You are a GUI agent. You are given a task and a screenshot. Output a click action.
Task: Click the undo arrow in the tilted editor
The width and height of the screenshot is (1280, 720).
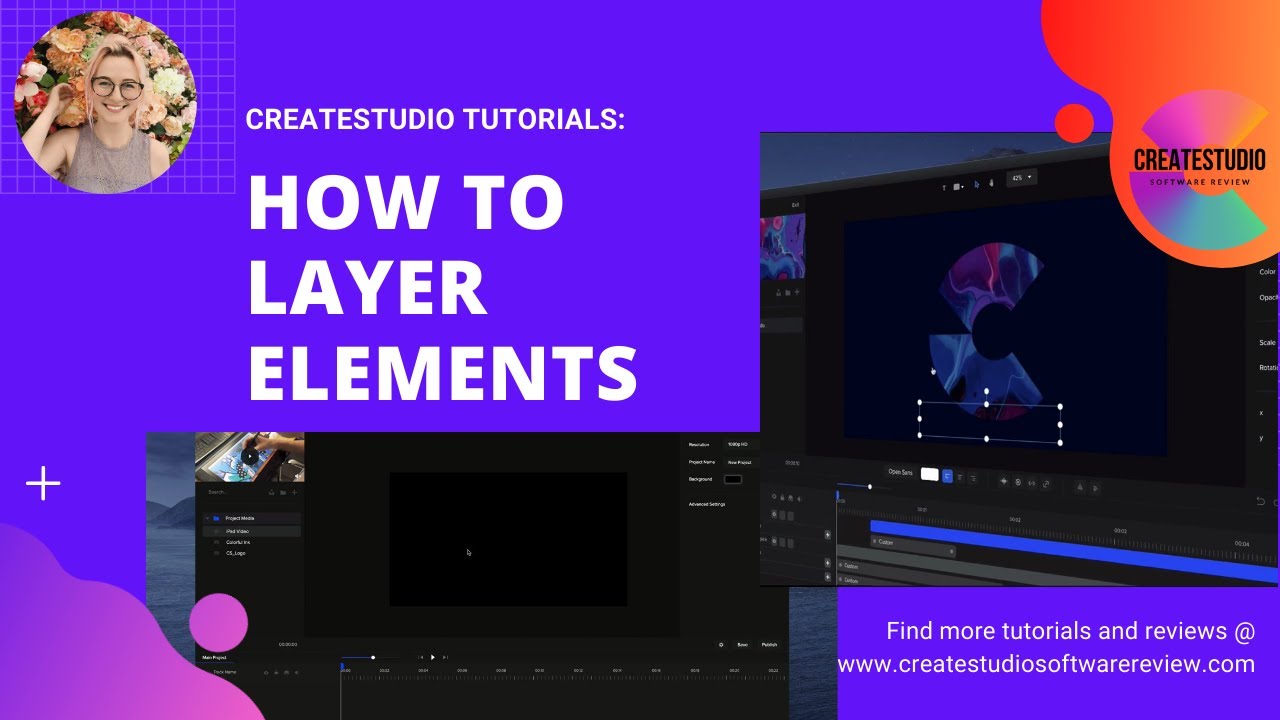click(x=1260, y=501)
